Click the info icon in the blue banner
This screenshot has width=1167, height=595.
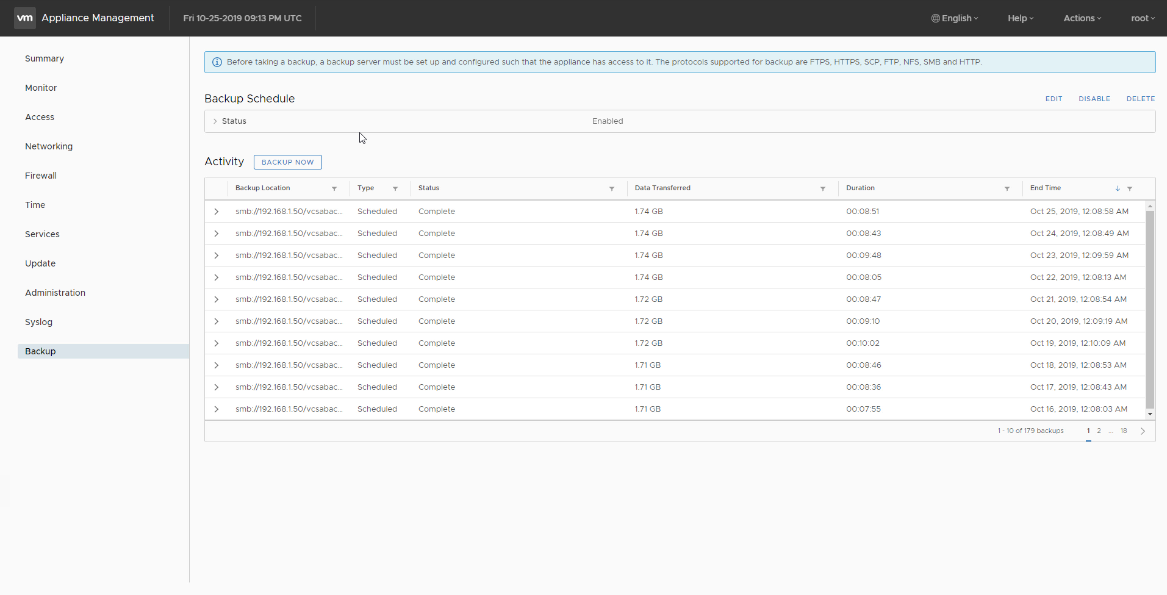coord(217,62)
